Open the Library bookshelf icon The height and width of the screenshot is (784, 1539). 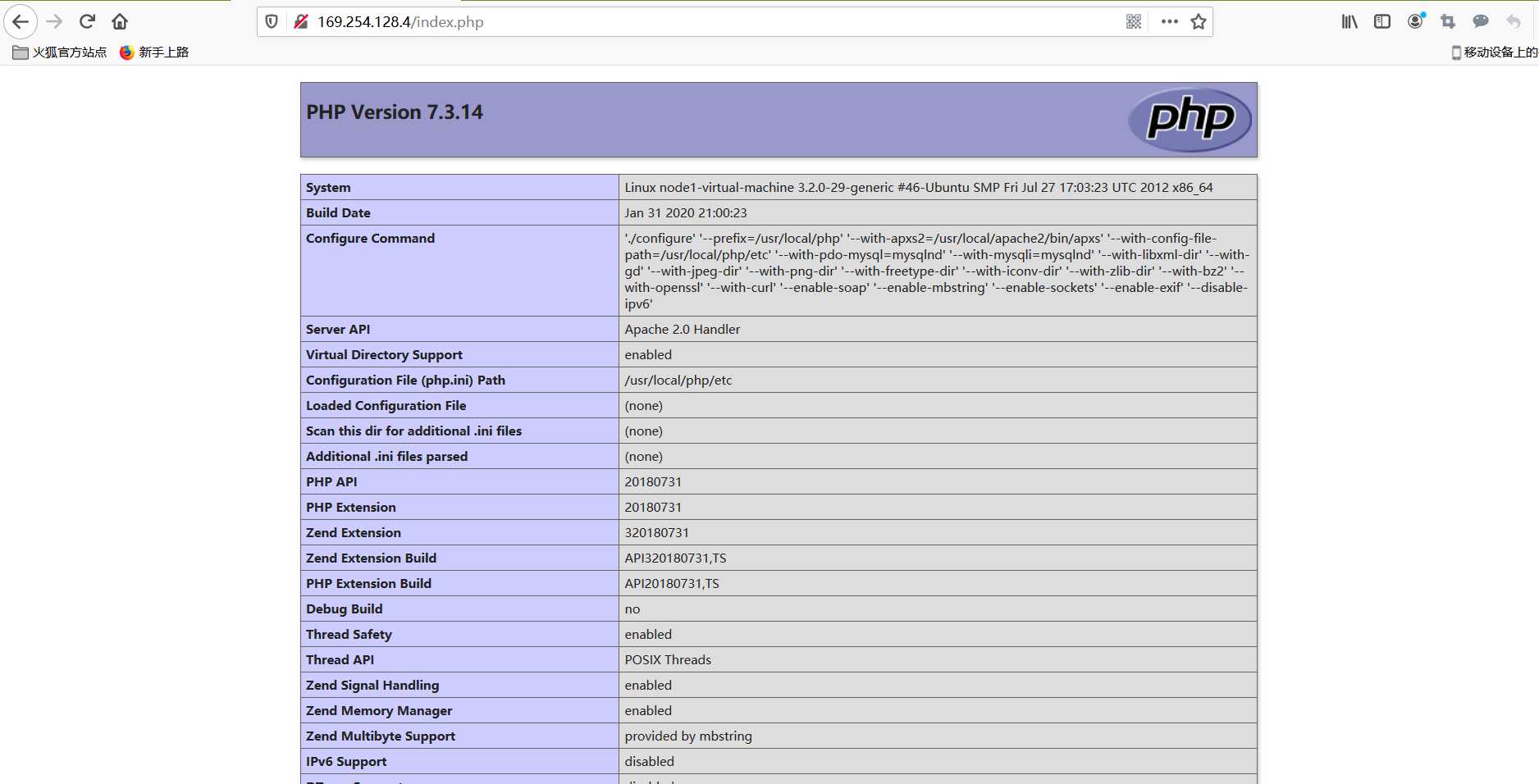(1349, 21)
